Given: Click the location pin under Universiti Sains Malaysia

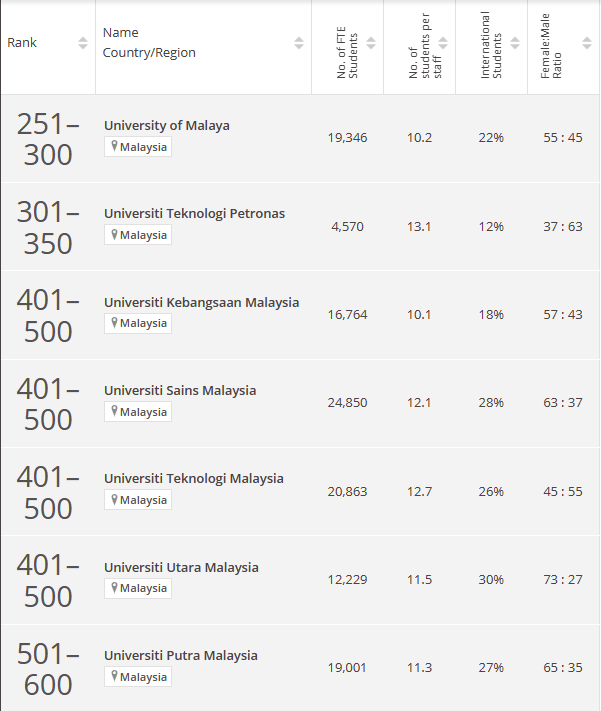Looking at the screenshot, I should [x=115, y=411].
